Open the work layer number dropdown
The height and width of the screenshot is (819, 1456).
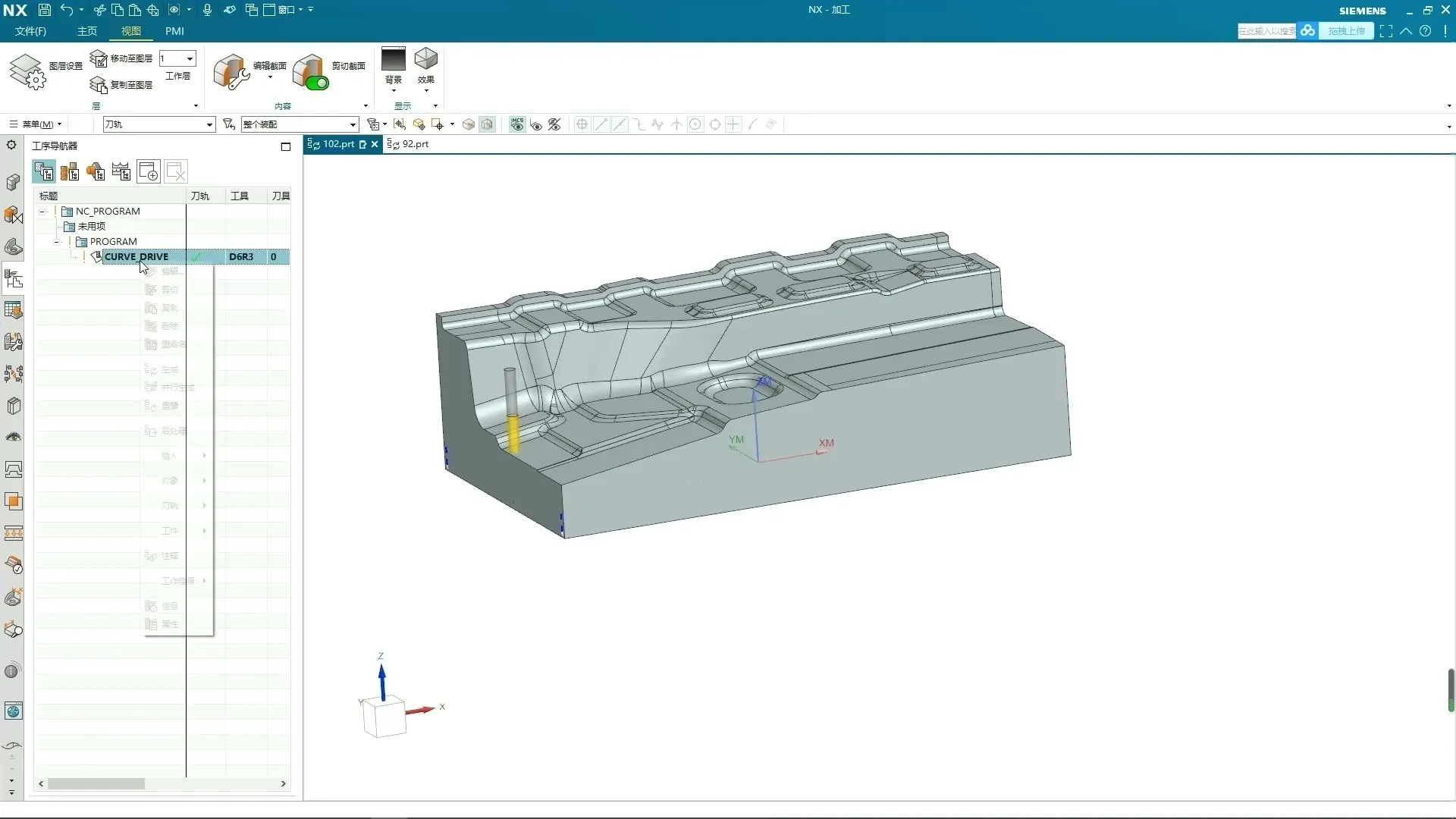tap(190, 58)
